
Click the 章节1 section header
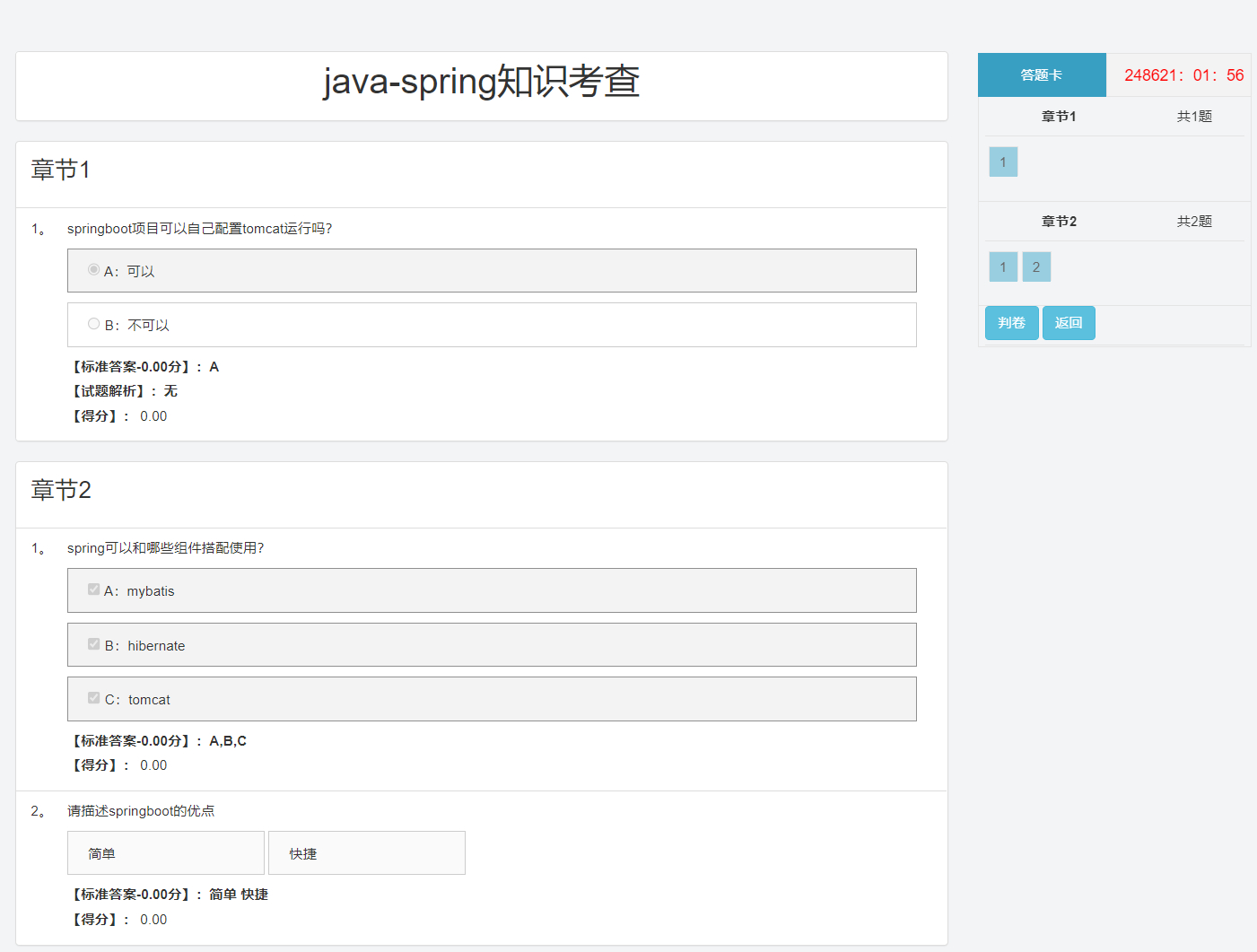61,170
